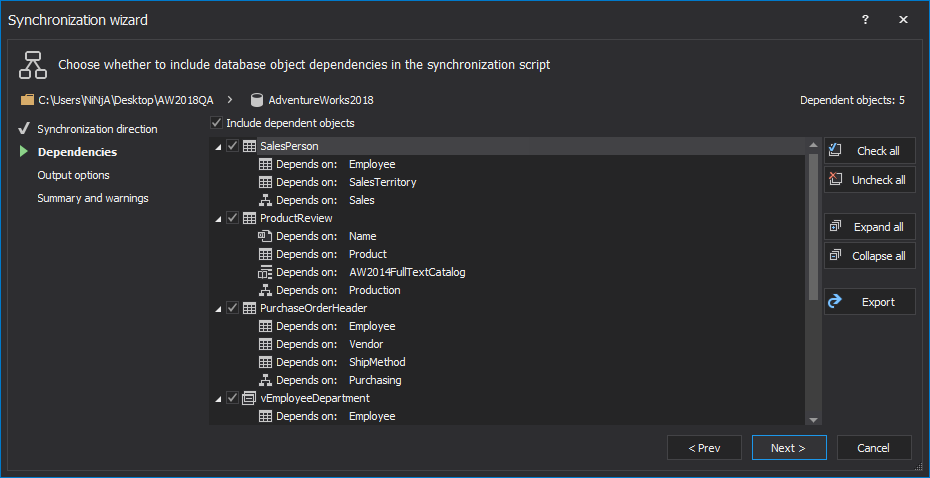
Task: Select the SalesPerson row label
Action: 289,146
